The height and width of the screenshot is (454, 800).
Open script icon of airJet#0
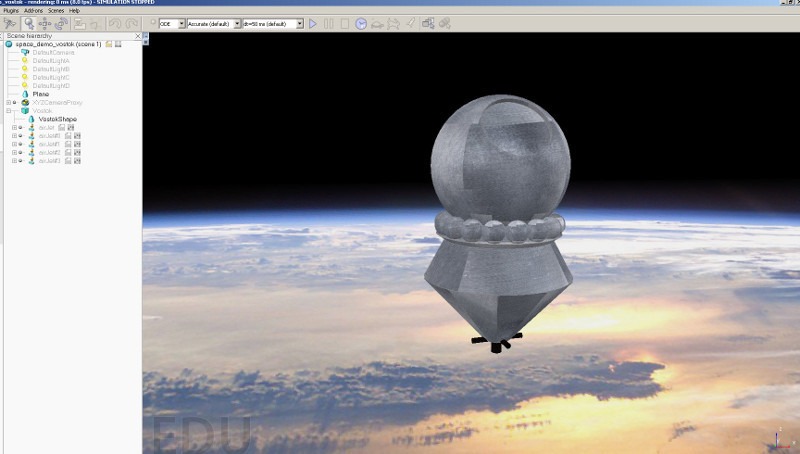pyautogui.click(x=68, y=136)
